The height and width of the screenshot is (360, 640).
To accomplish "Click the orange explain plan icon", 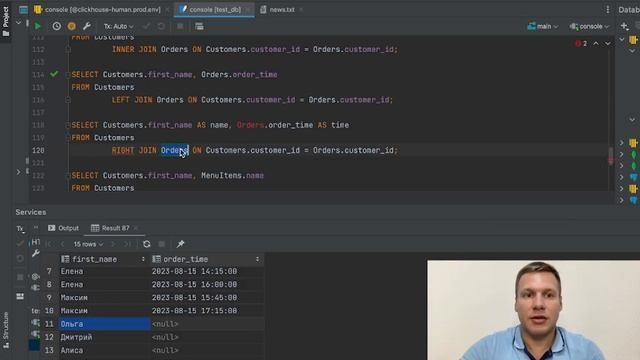I will (71, 26).
